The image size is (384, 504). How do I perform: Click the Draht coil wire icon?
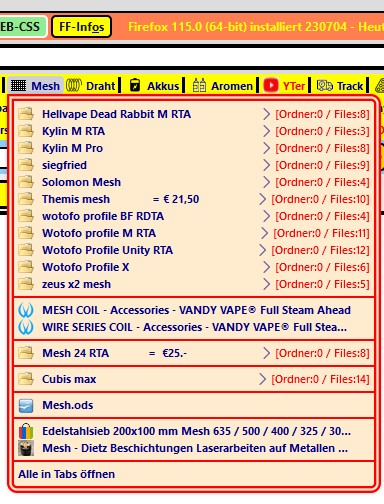[x=73, y=85]
